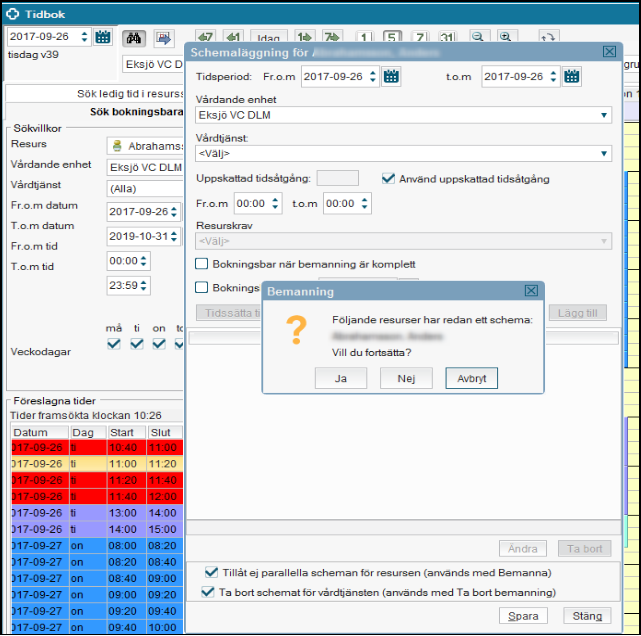The image size is (641, 636).
Task: Enable Bokningsbar när bemanning är komplett
Action: point(201,264)
